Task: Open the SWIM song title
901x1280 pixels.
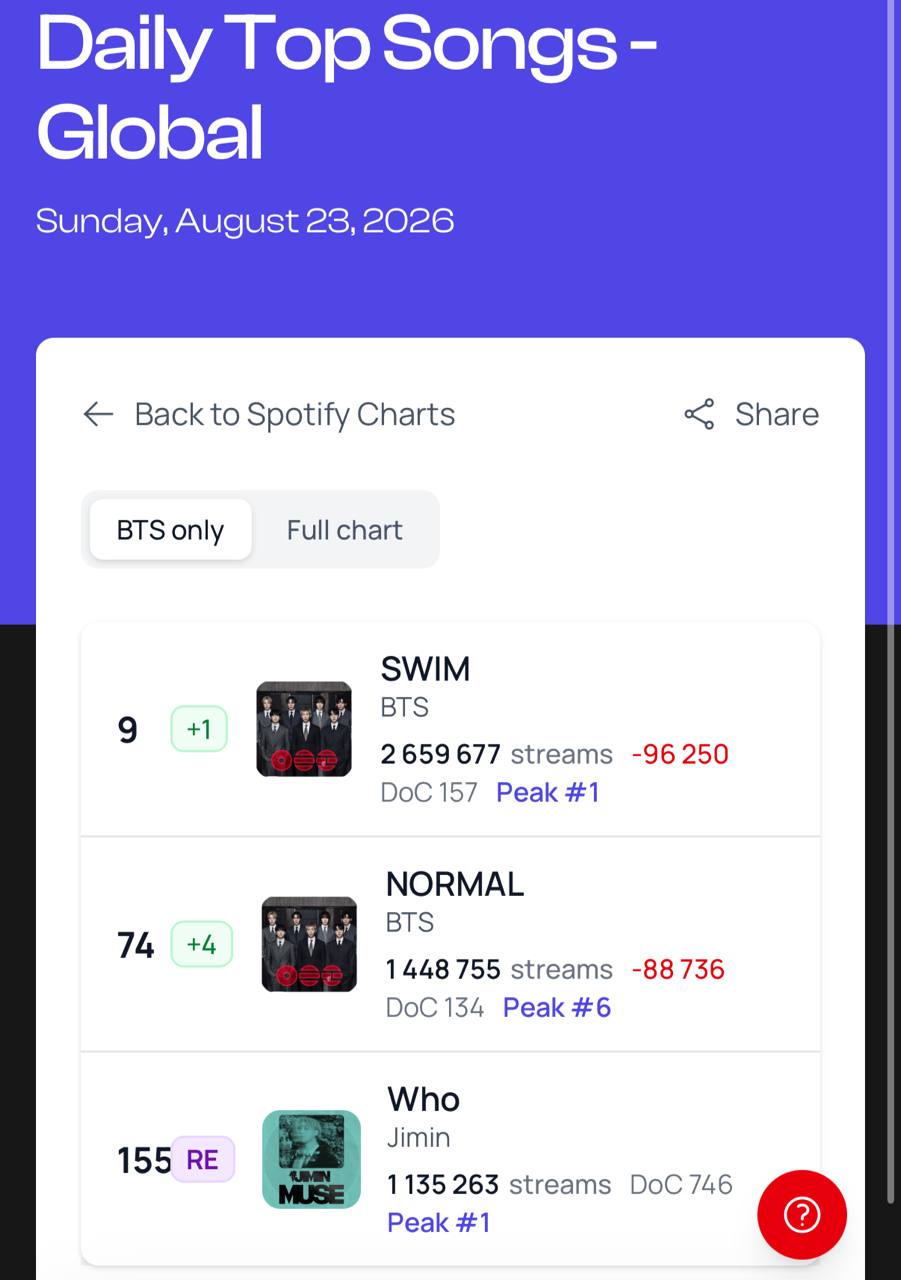Action: point(425,668)
